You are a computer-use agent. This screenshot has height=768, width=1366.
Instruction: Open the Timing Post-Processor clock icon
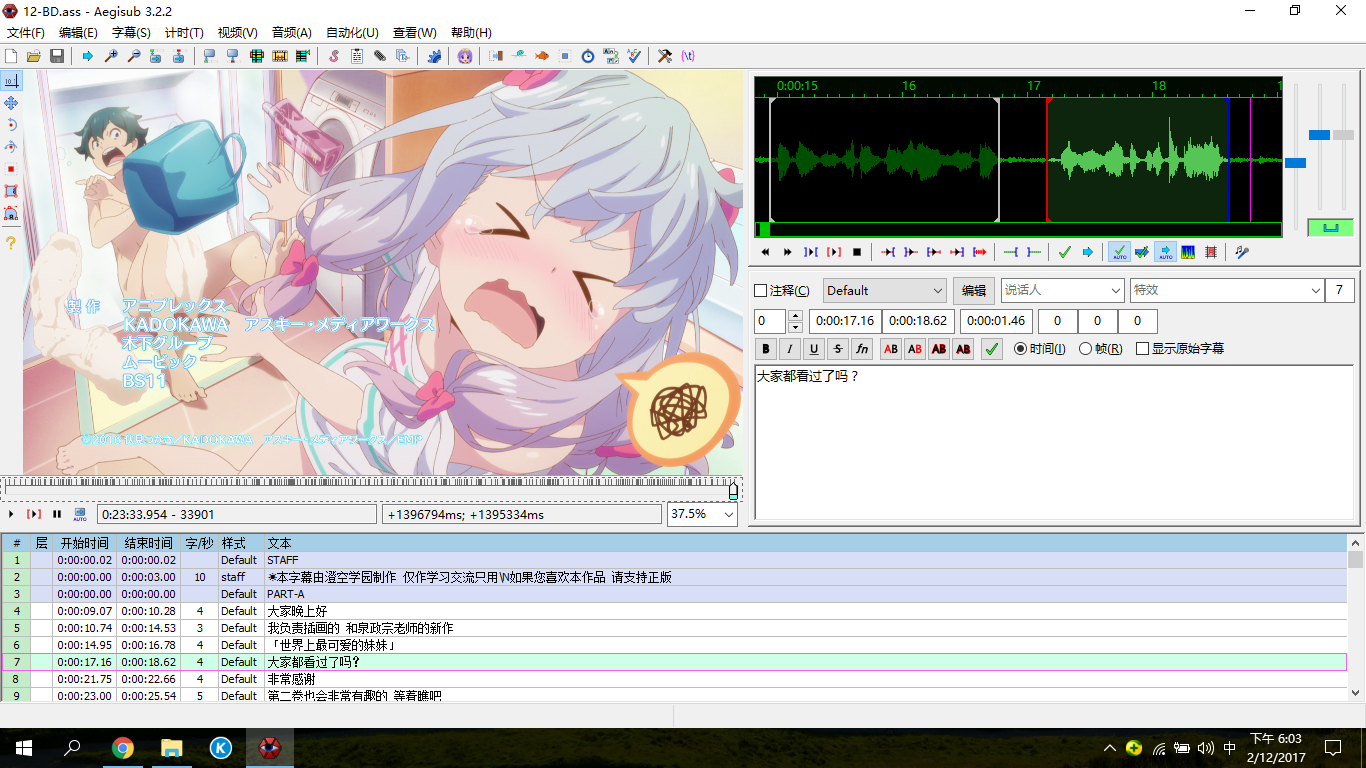(x=588, y=56)
